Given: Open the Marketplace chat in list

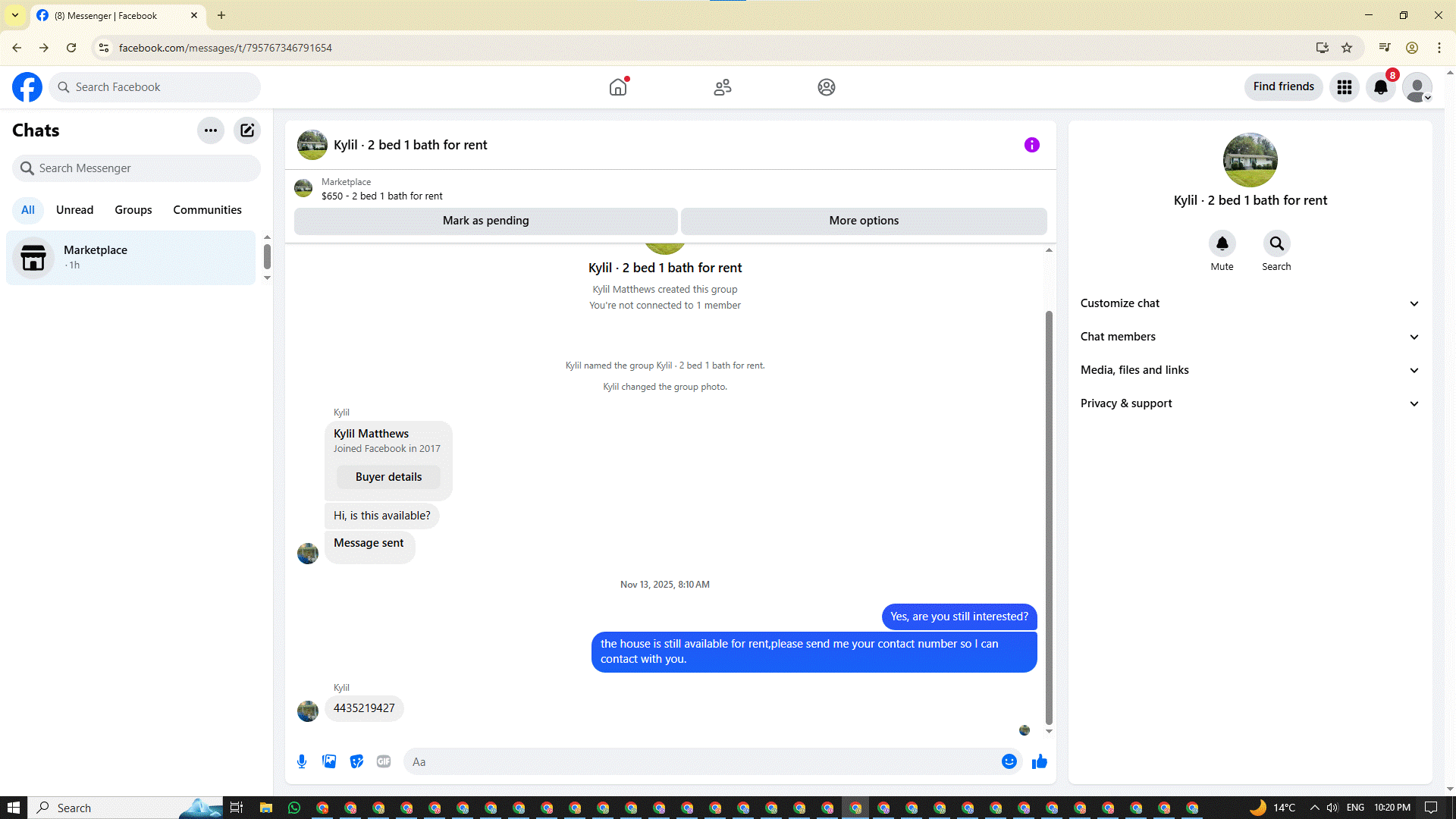Looking at the screenshot, I should (x=131, y=258).
